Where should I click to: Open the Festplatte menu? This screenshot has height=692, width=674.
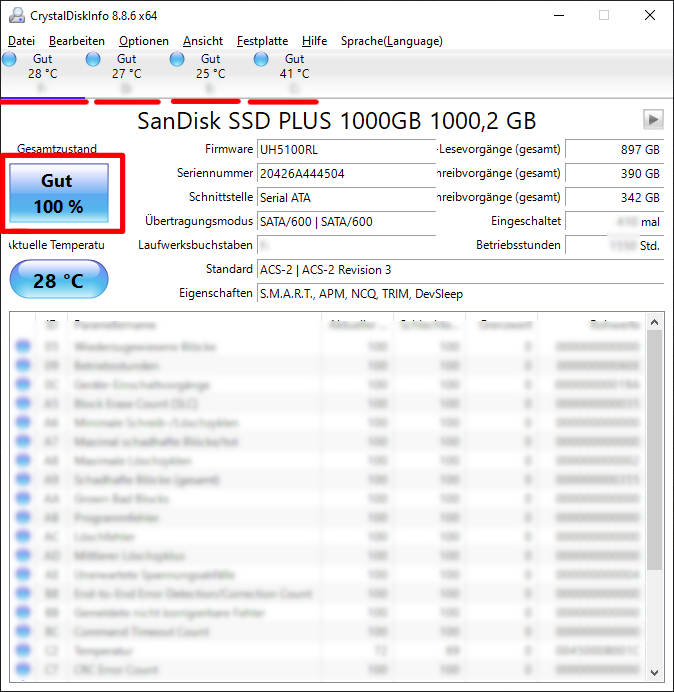pos(262,41)
